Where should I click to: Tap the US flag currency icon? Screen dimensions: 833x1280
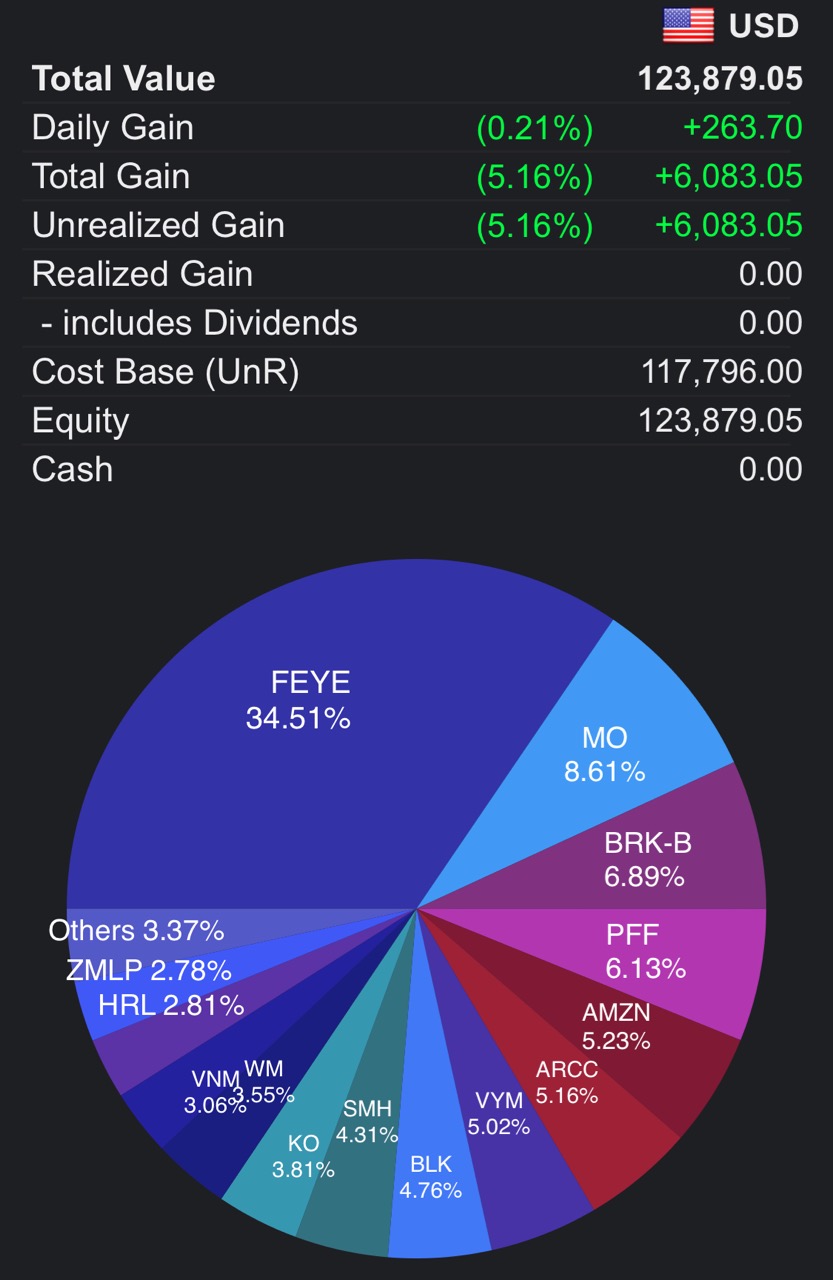[688, 25]
